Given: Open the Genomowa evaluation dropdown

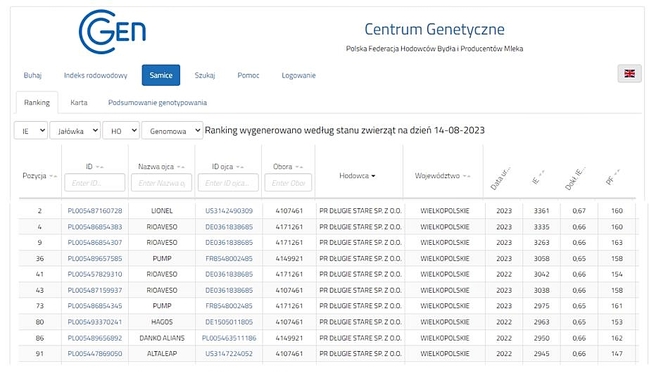Looking at the screenshot, I should 172,130.
